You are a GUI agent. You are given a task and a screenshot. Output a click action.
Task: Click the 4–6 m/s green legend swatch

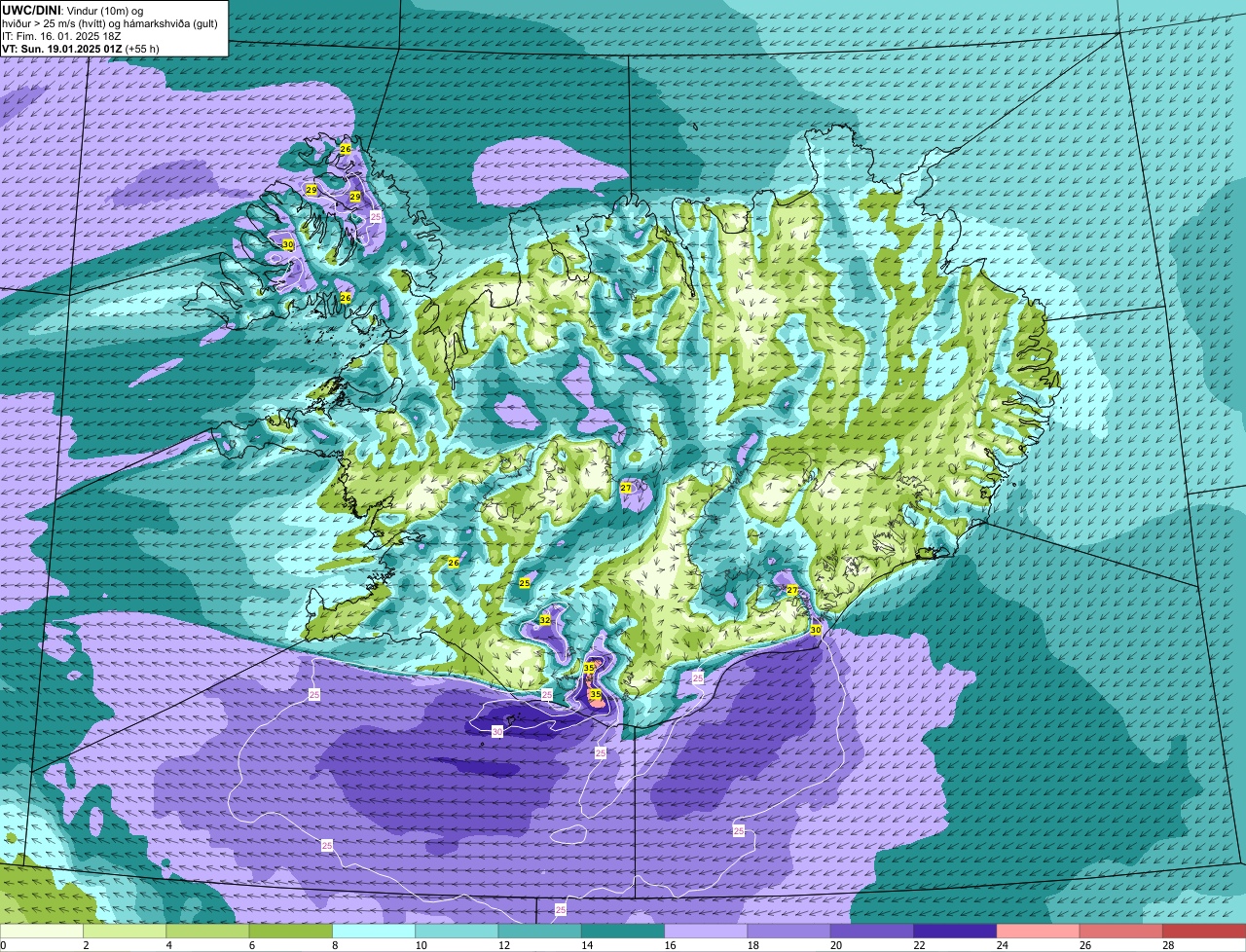tap(207, 931)
